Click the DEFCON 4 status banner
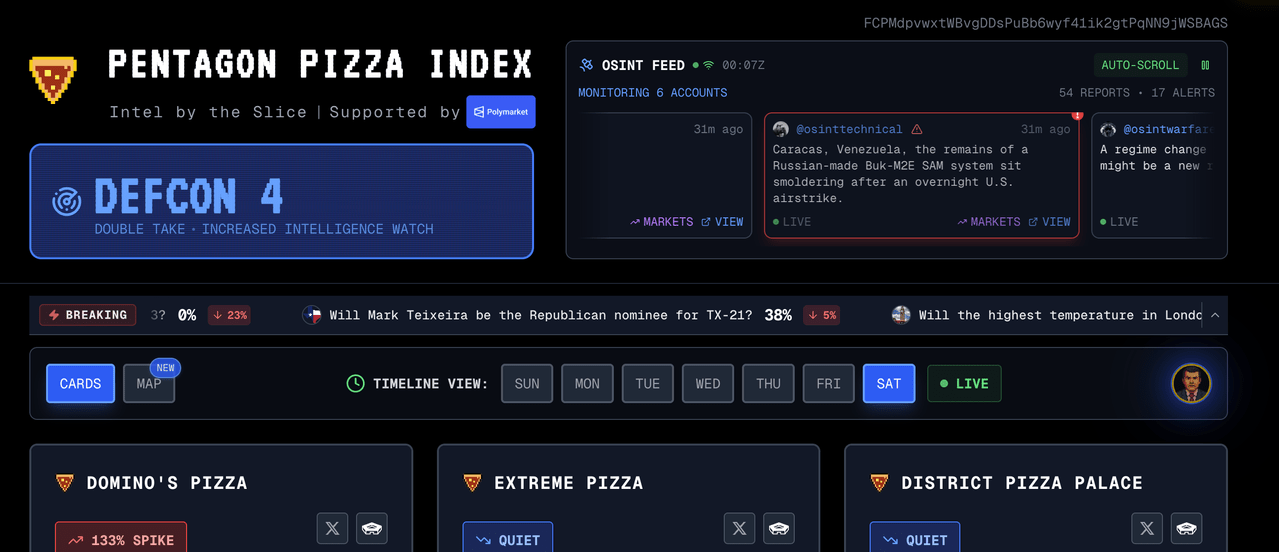The image size is (1279, 552). (x=282, y=201)
